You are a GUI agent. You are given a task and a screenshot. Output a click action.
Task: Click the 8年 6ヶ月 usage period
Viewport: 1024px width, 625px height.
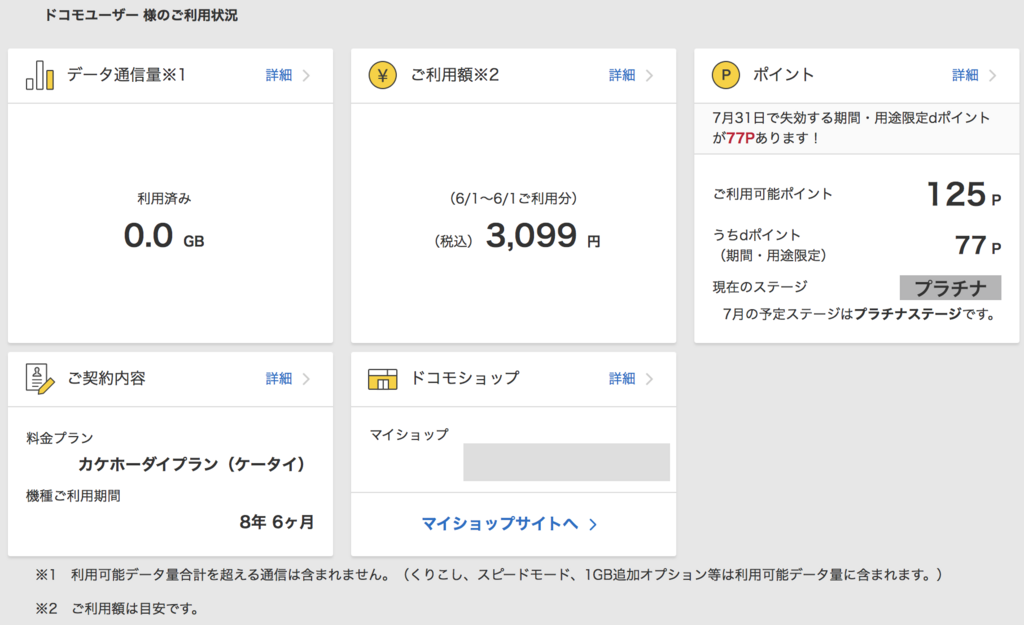coord(277,522)
